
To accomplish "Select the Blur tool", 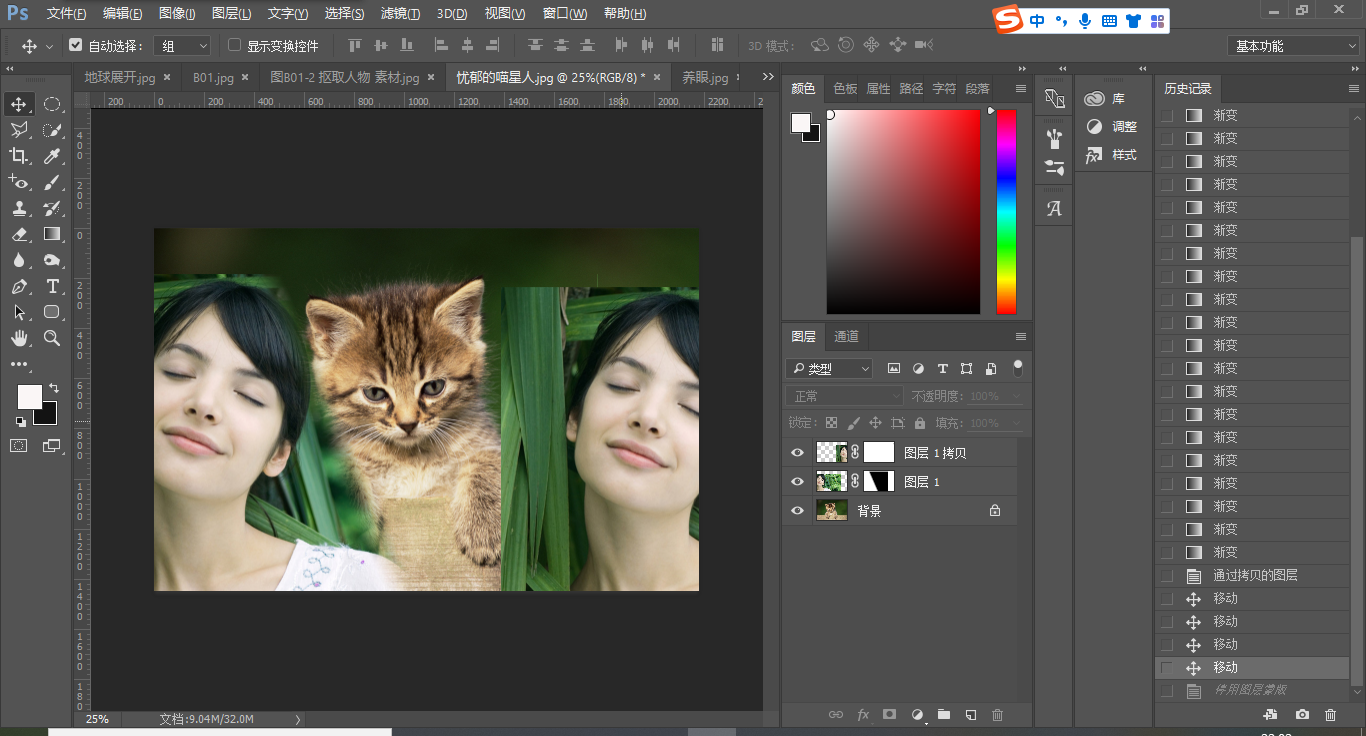I will pyautogui.click(x=19, y=260).
